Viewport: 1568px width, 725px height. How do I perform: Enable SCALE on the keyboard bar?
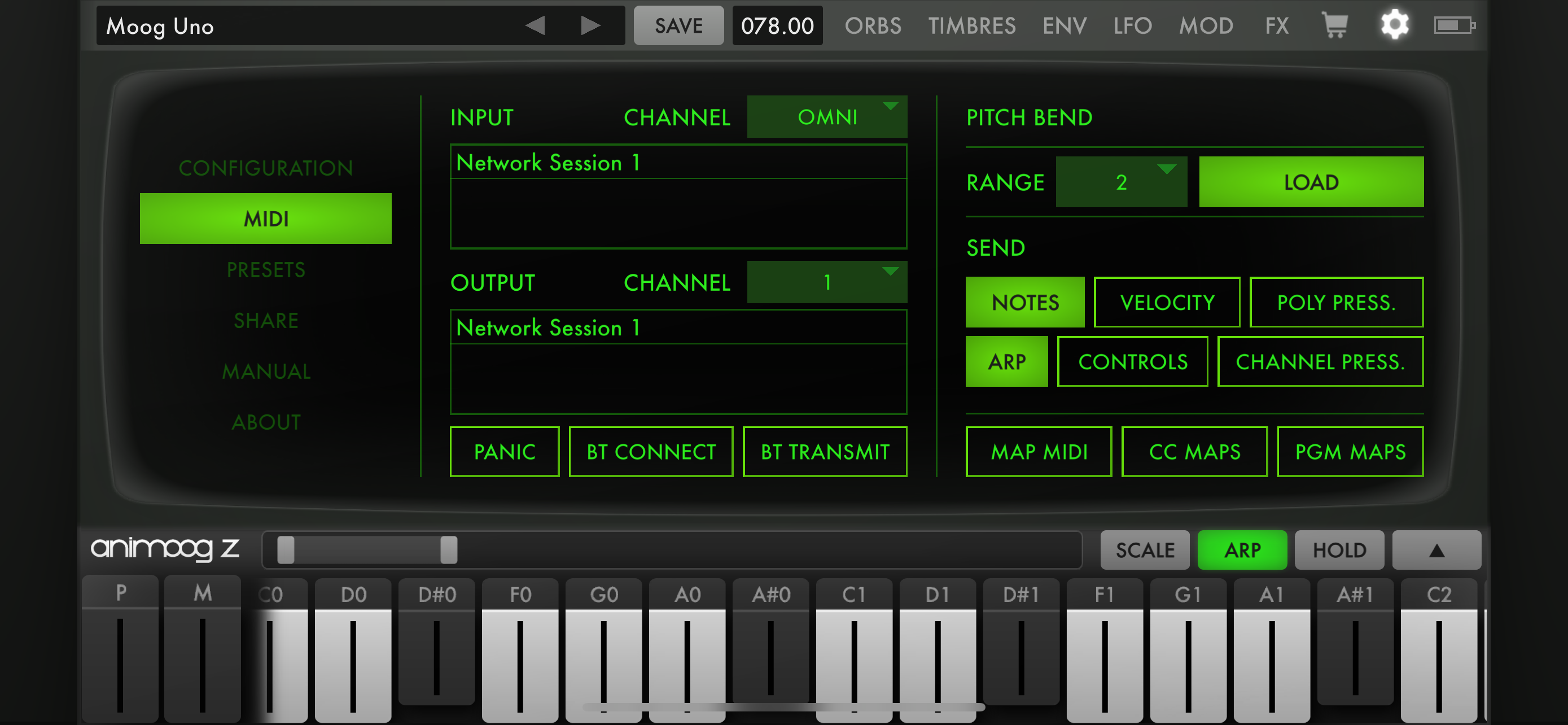pos(1145,551)
